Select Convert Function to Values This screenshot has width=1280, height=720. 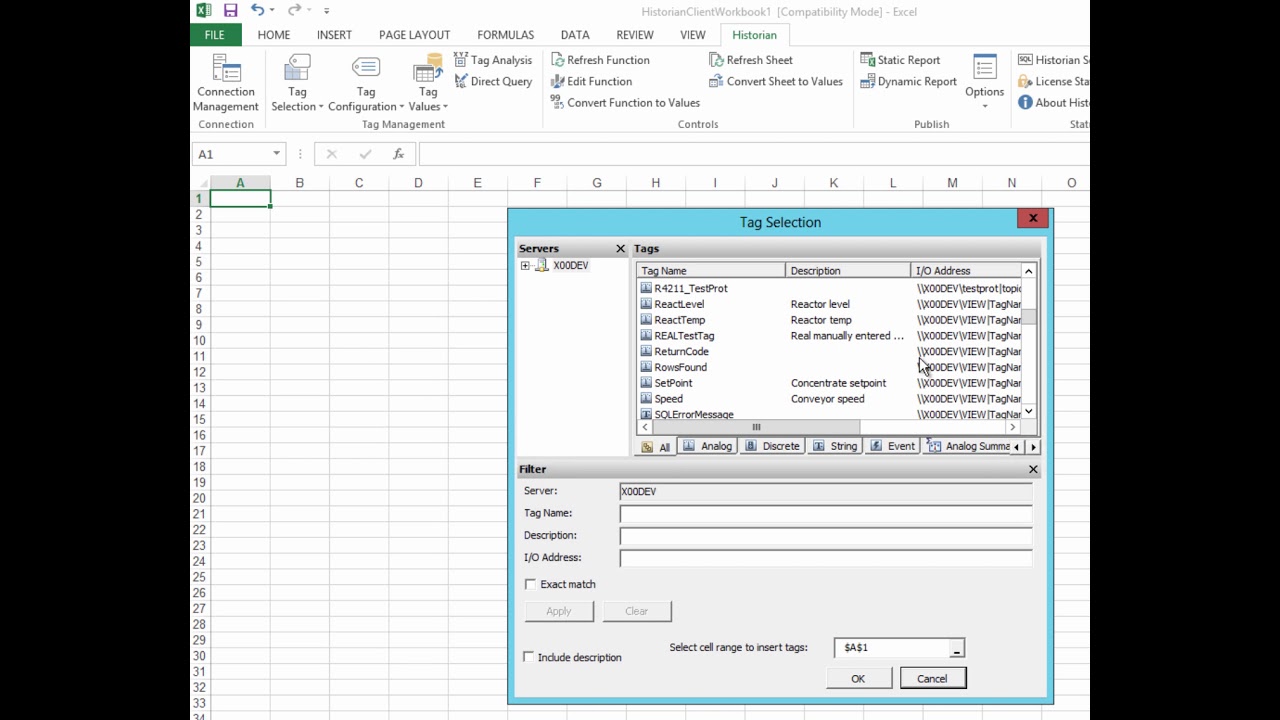[x=625, y=103]
